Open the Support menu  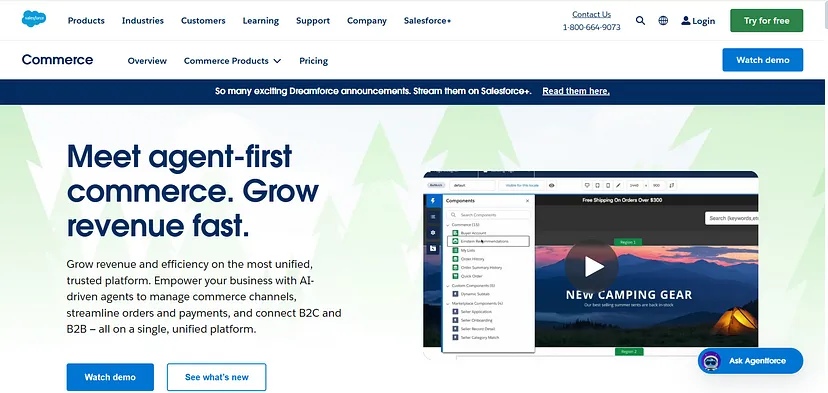tap(313, 21)
